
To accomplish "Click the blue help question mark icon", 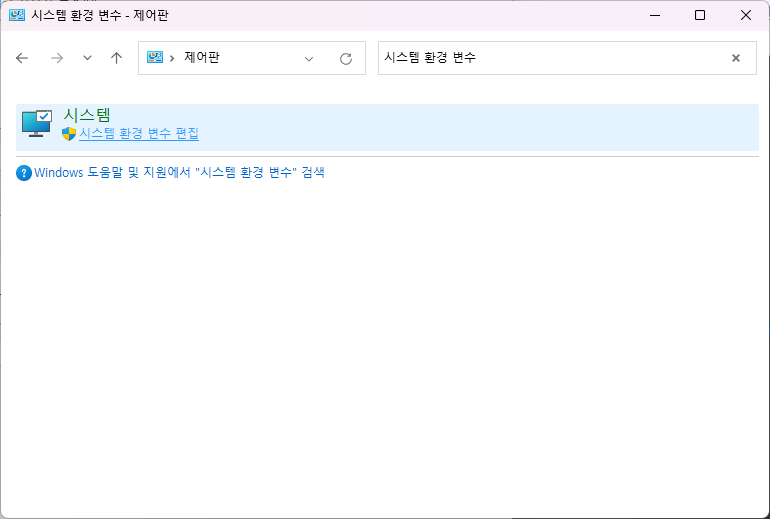I will [x=24, y=173].
